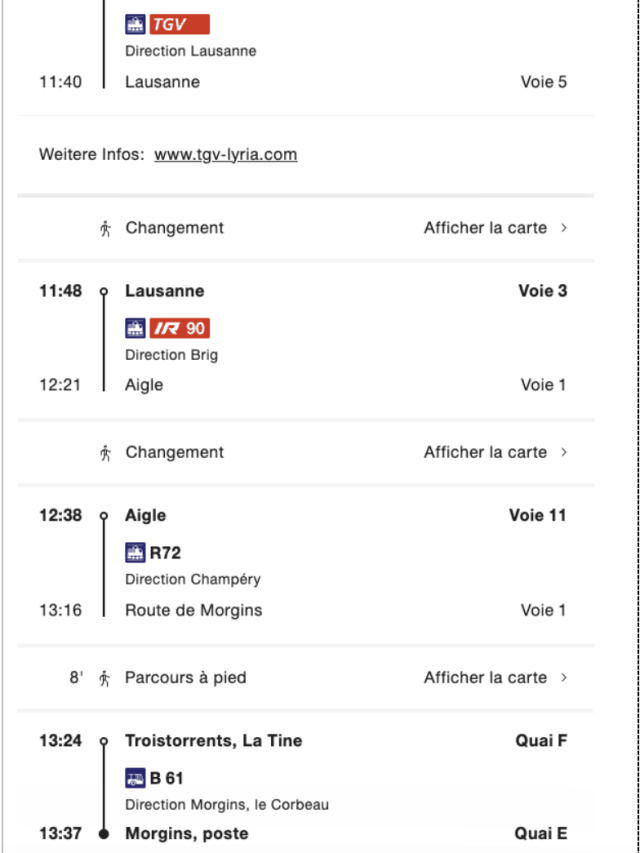Click walking icon in Parcours à pied row
The image size is (640, 853).
(106, 678)
